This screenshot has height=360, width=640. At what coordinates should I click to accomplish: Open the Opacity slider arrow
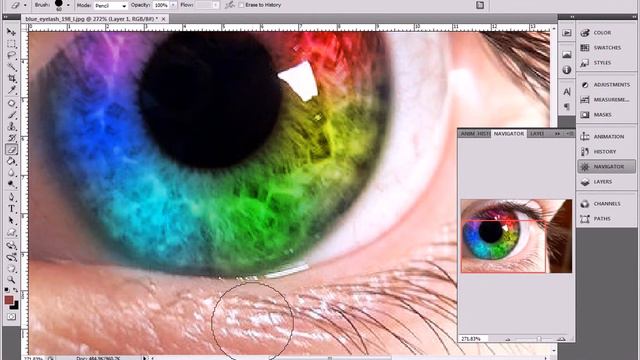pos(173,5)
